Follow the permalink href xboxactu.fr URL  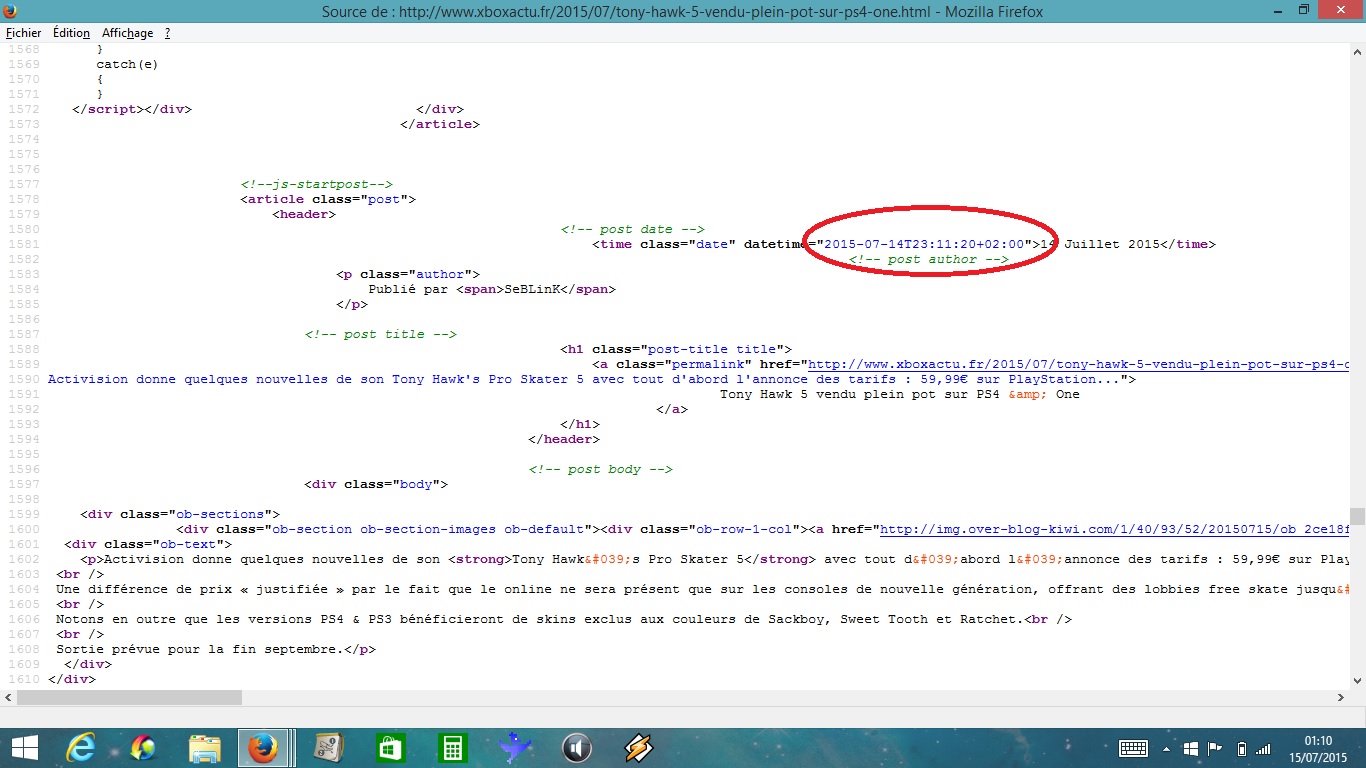tap(1079, 364)
